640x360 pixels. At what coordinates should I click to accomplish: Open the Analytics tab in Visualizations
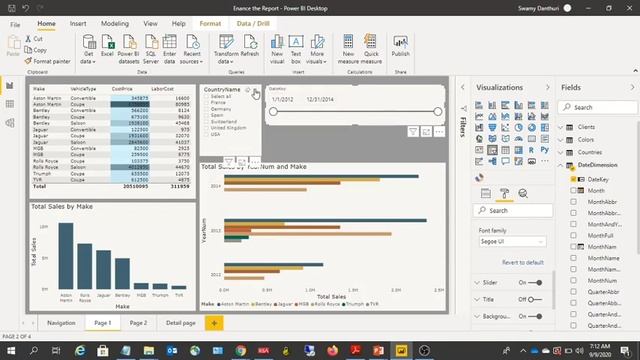pos(523,193)
